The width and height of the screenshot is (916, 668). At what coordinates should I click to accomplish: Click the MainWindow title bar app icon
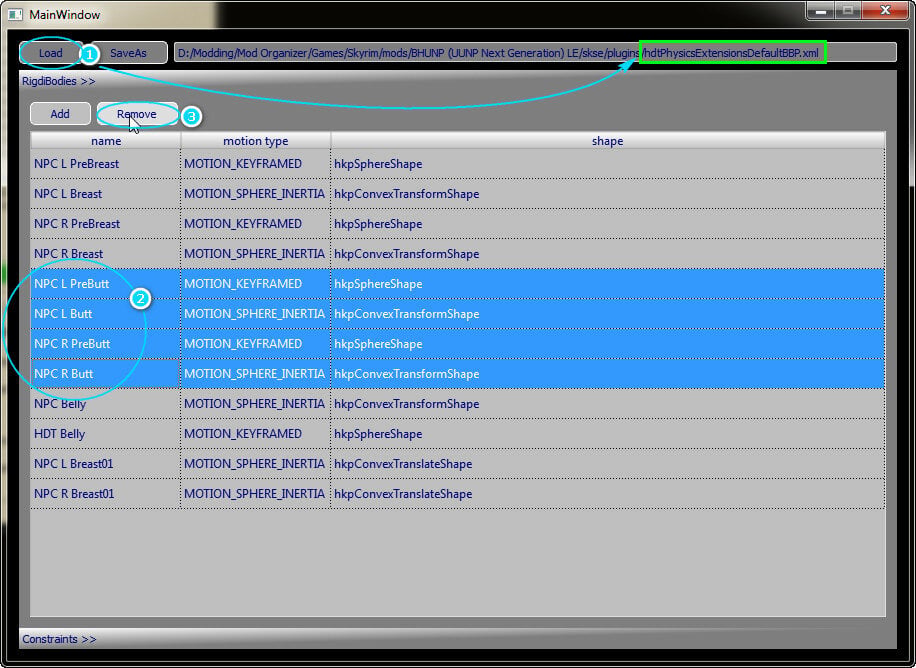[15, 15]
